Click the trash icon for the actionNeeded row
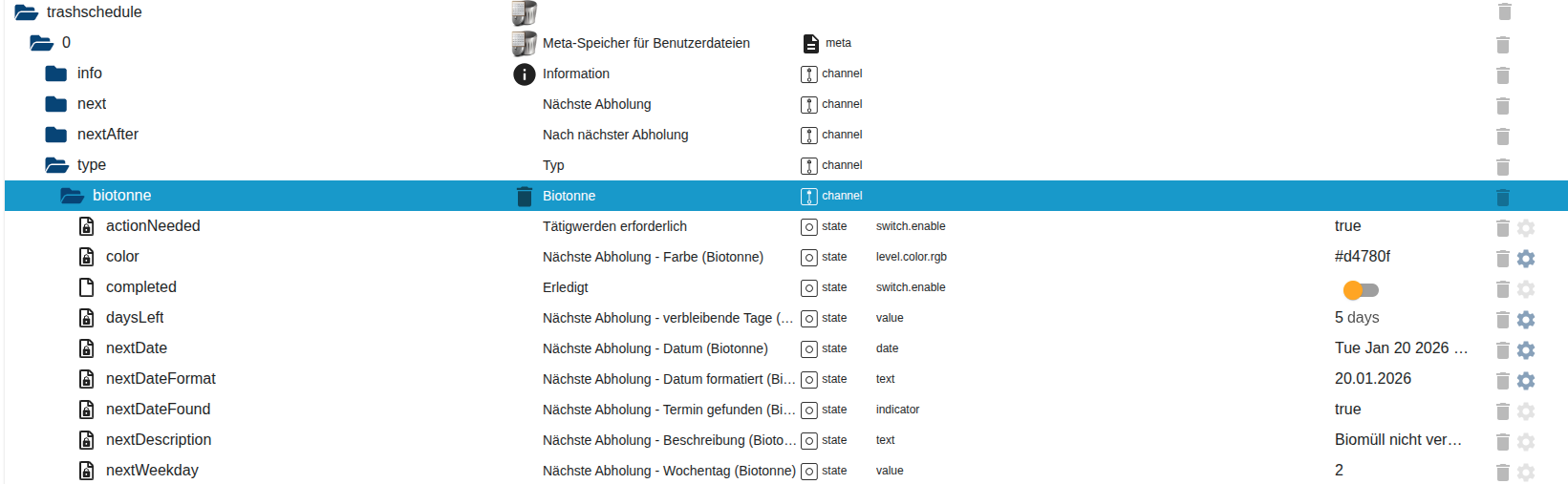 pyautogui.click(x=1502, y=227)
